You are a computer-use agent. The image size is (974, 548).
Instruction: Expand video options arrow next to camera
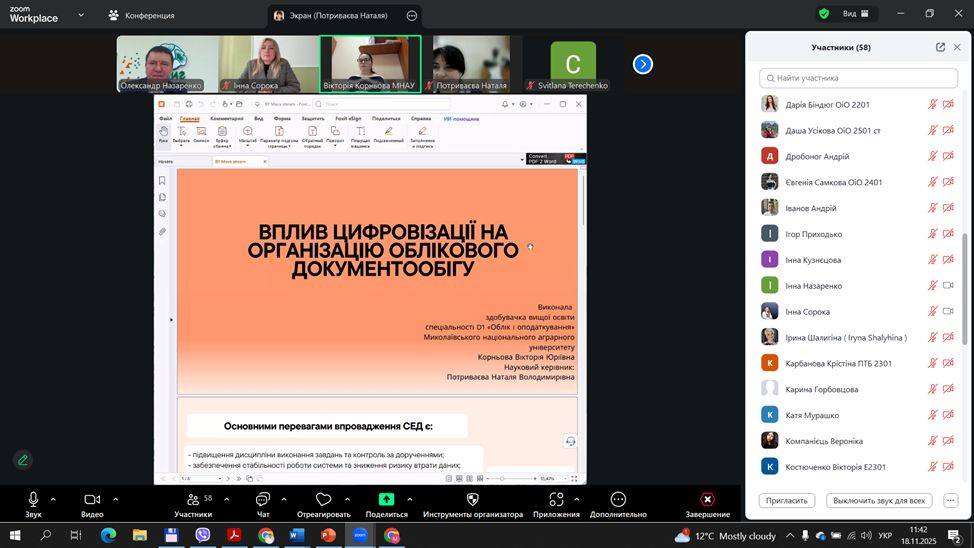click(115, 499)
